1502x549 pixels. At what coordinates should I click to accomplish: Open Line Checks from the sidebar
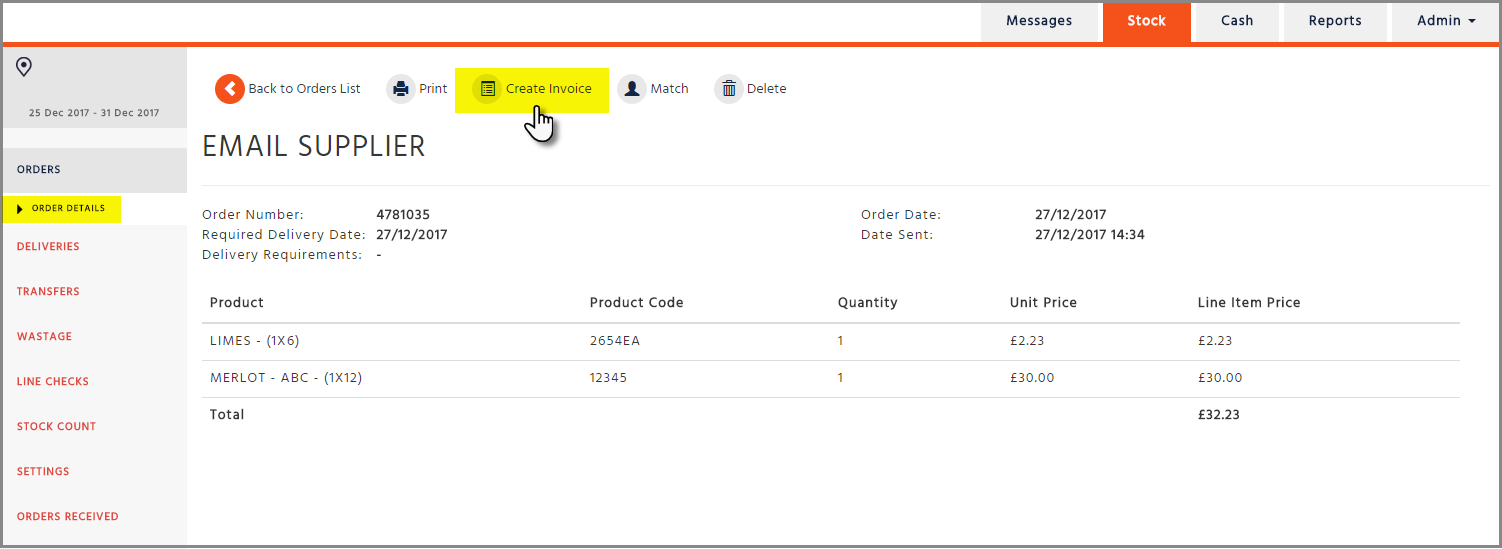click(53, 382)
